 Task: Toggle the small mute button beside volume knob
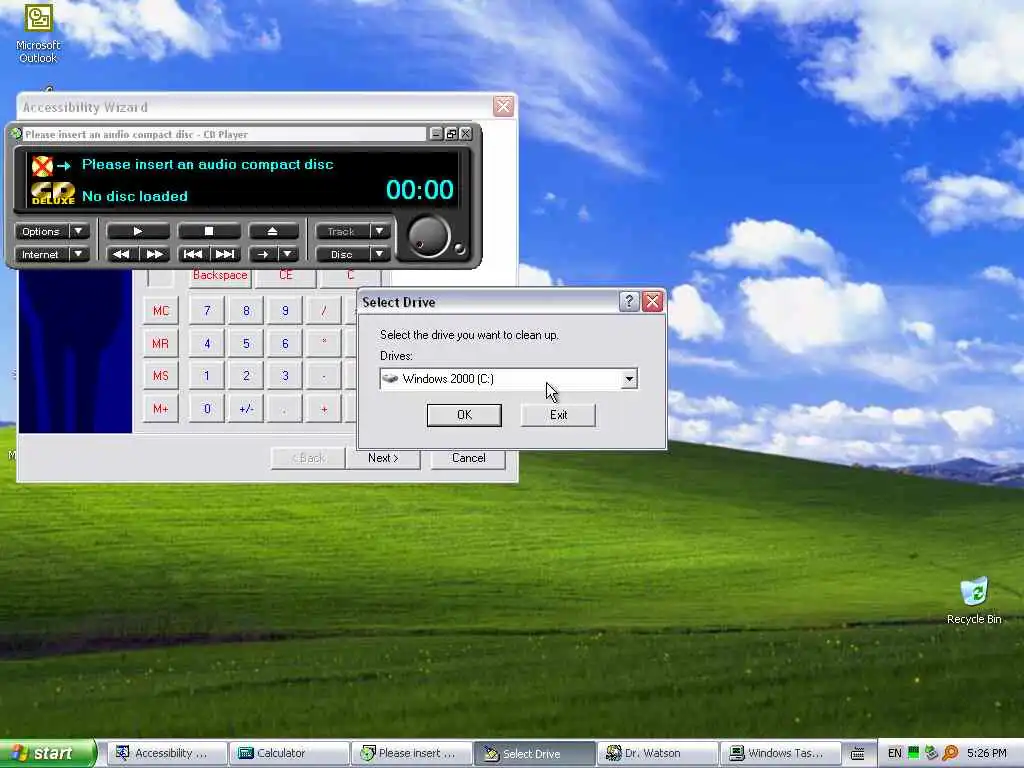460,248
